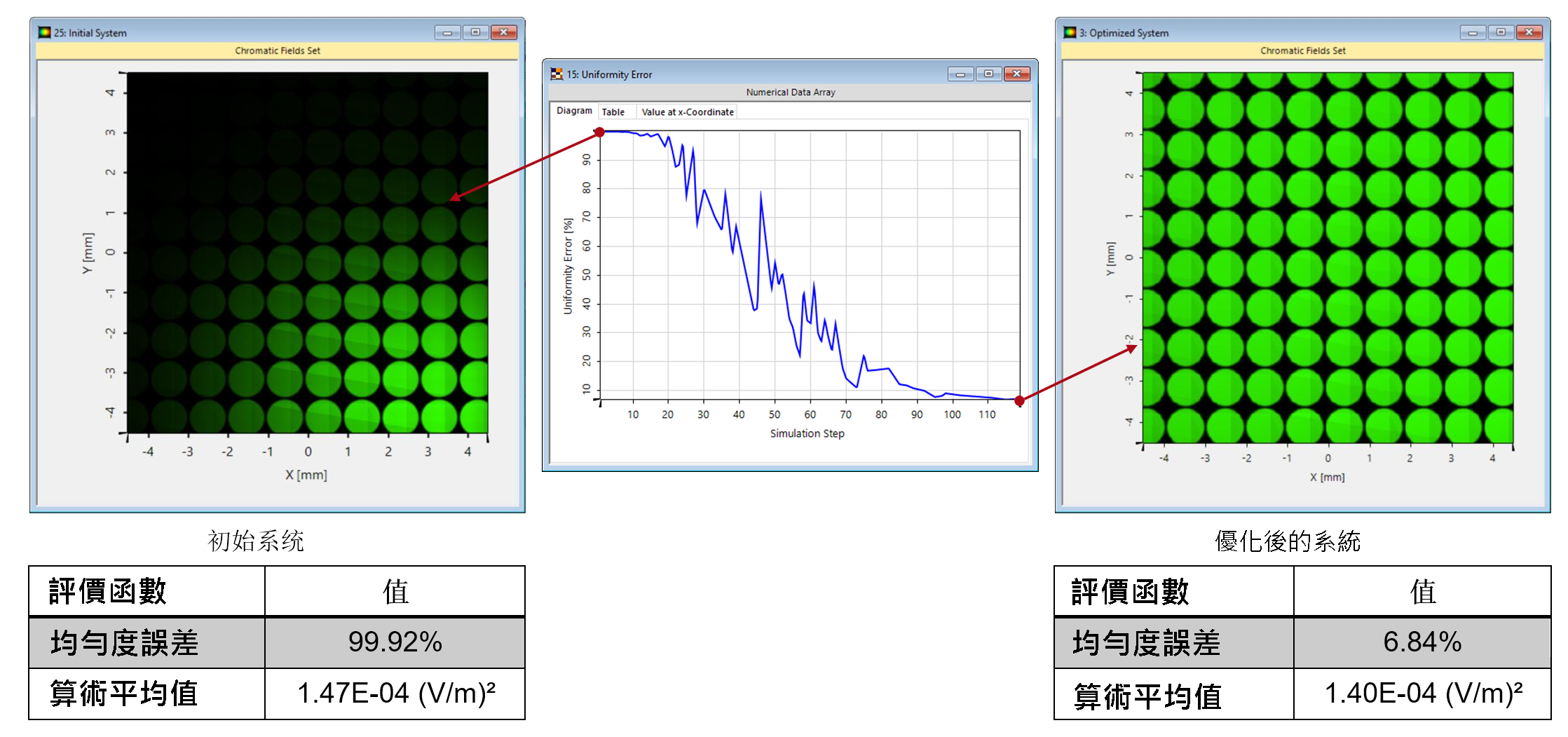This screenshot has height=737, width=1568.
Task: Open the Table tab
Action: tap(613, 112)
